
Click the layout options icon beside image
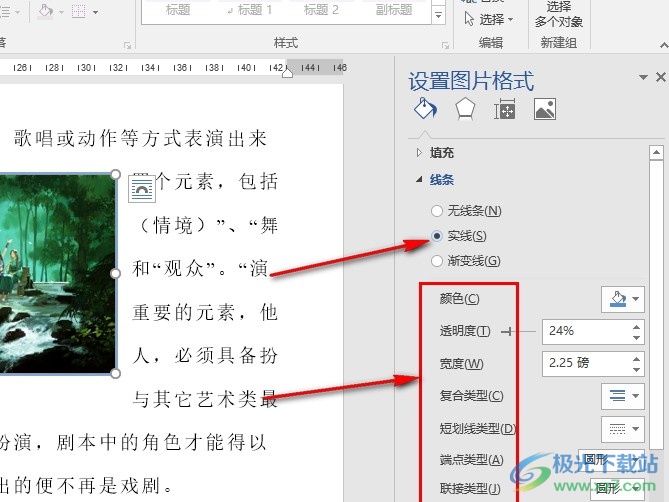pos(142,188)
